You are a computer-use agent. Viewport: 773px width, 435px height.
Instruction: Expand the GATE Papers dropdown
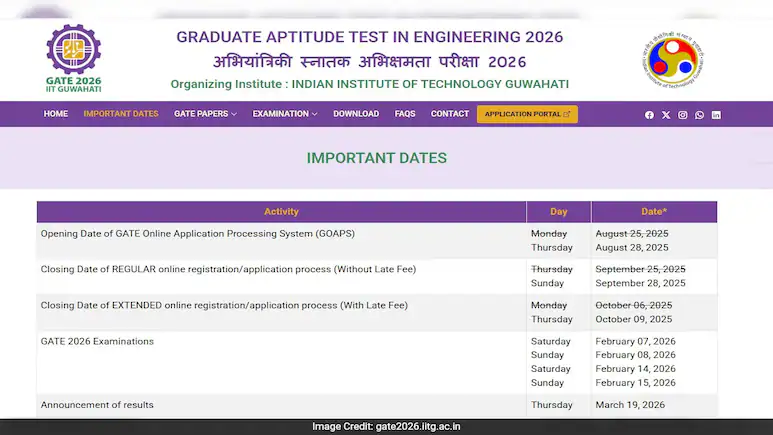(205, 114)
